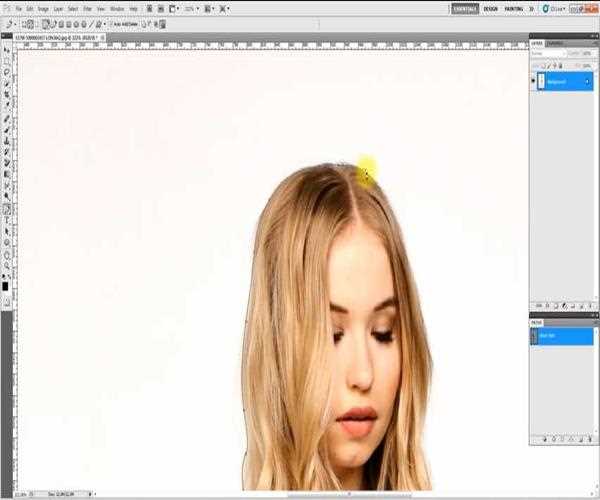Click the foreground color swatch

click(5, 286)
